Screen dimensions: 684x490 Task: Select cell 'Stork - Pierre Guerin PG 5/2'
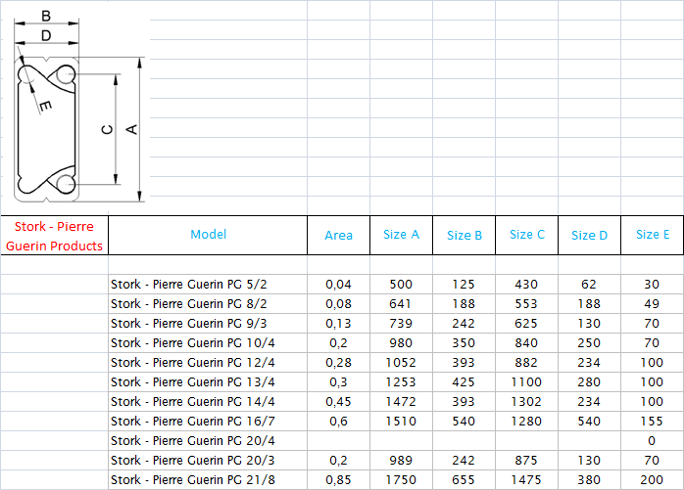(x=208, y=284)
